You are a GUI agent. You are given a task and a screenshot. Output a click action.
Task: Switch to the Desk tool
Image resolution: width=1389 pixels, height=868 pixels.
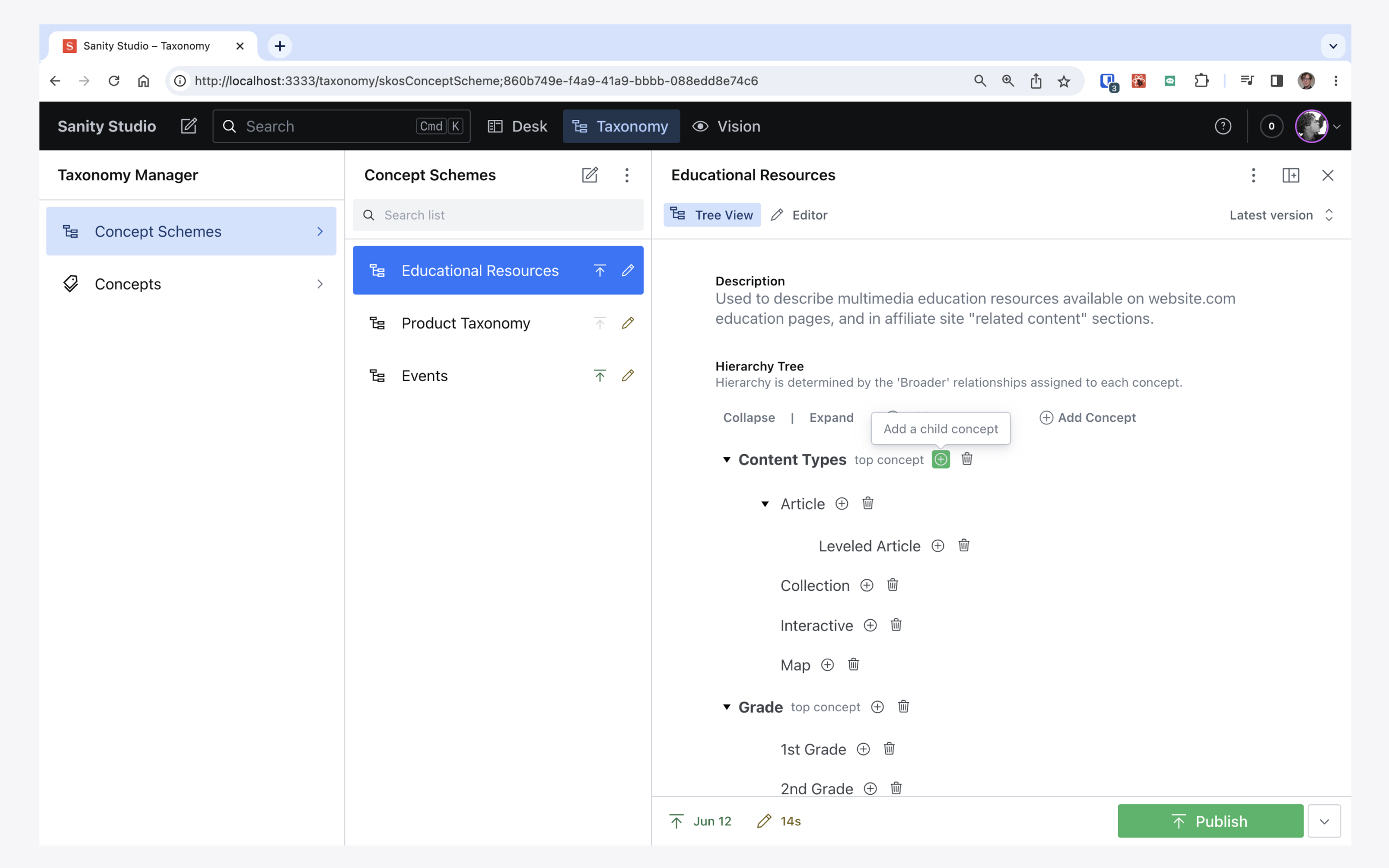click(517, 126)
